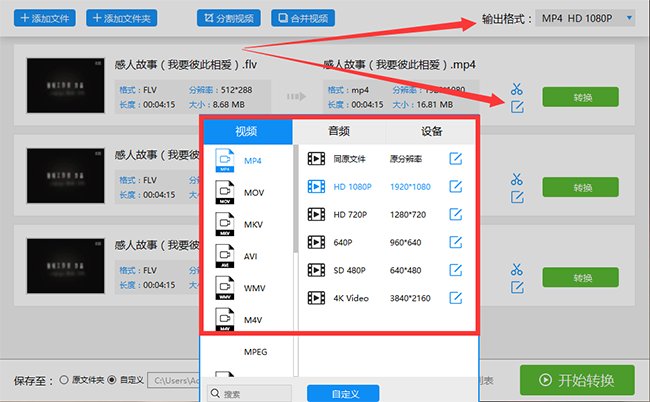Screen dimensions: 650x402
Task: Click 转换 for the second video
Action: coord(580,187)
